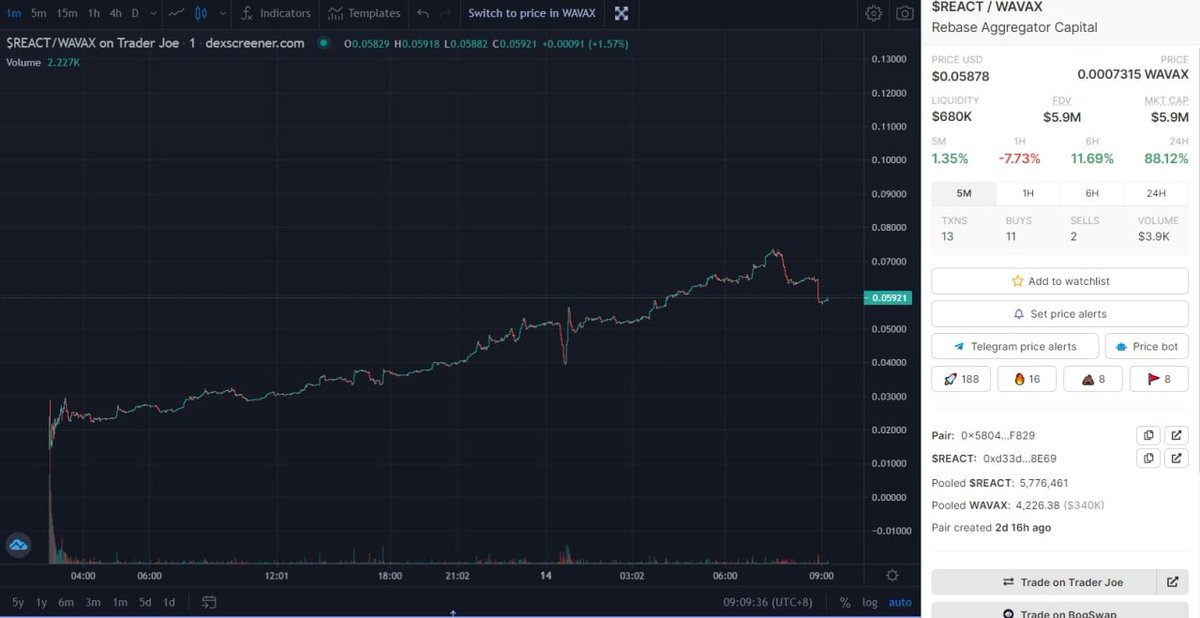This screenshot has height=618, width=1200.
Task: Switch stats to 5M tab
Action: click(x=963, y=193)
